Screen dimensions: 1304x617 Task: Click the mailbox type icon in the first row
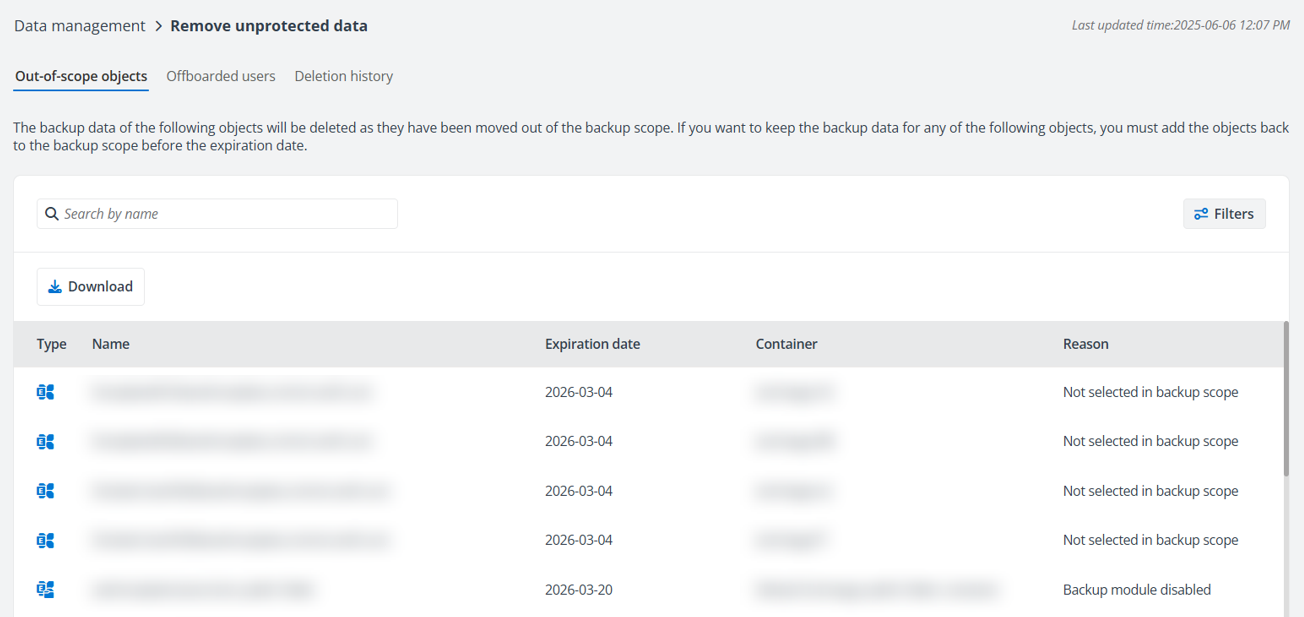pyautogui.click(x=45, y=392)
